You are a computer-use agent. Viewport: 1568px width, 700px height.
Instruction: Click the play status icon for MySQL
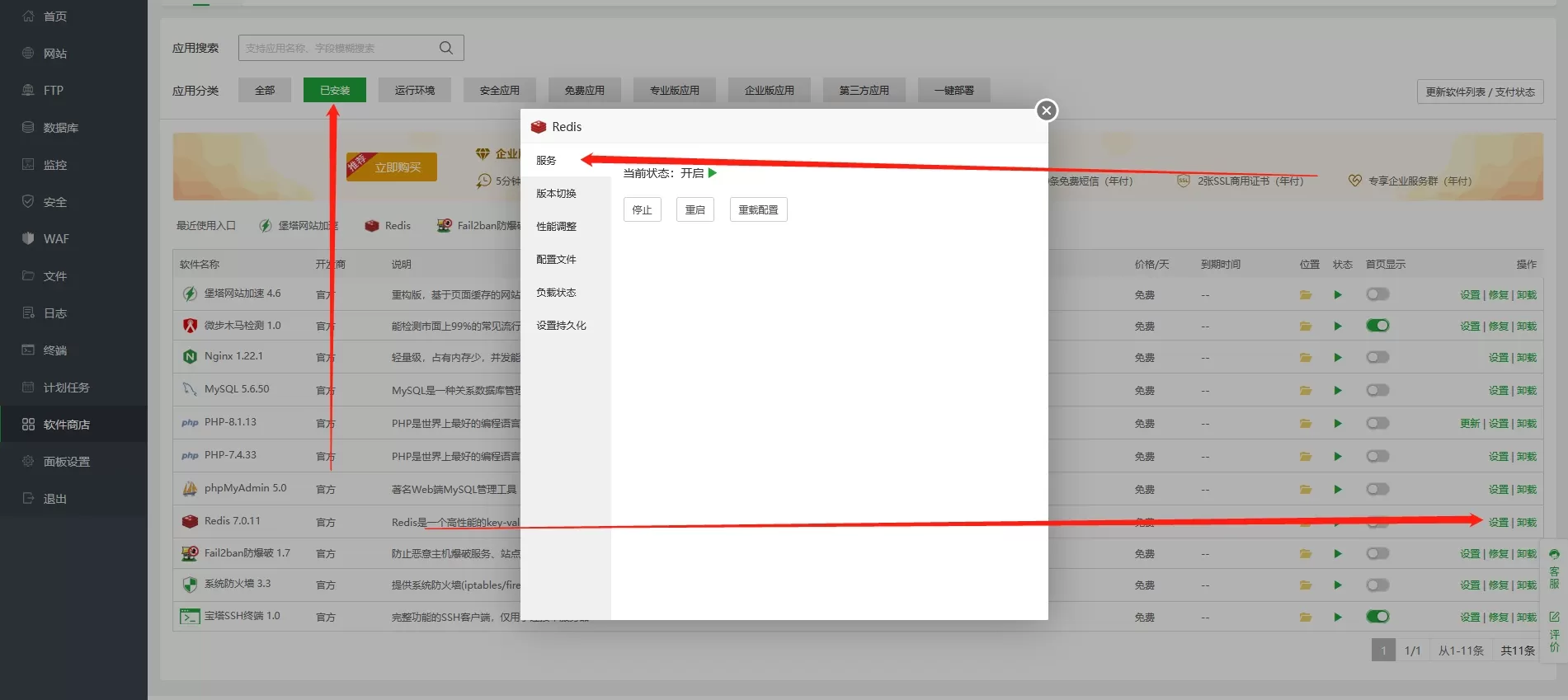1338,391
